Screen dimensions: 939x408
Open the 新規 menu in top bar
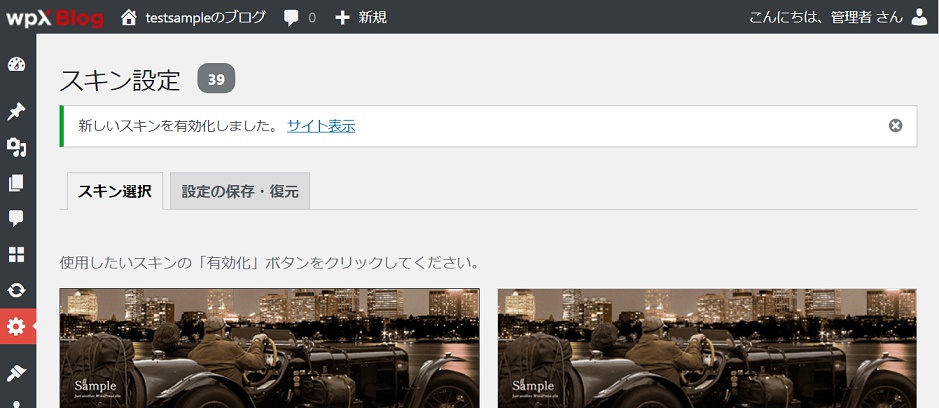pyautogui.click(x=361, y=17)
